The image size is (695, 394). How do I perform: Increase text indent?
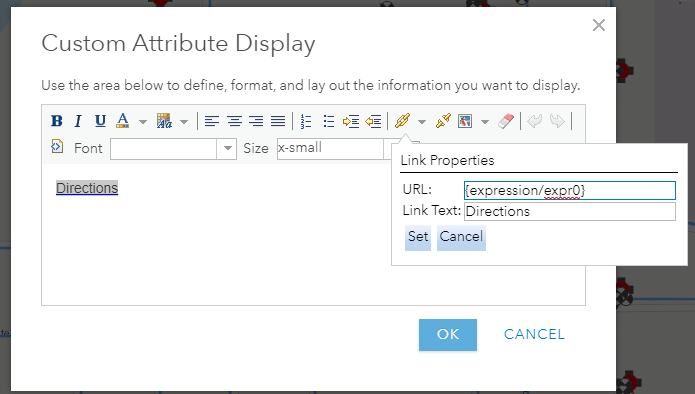click(x=351, y=121)
